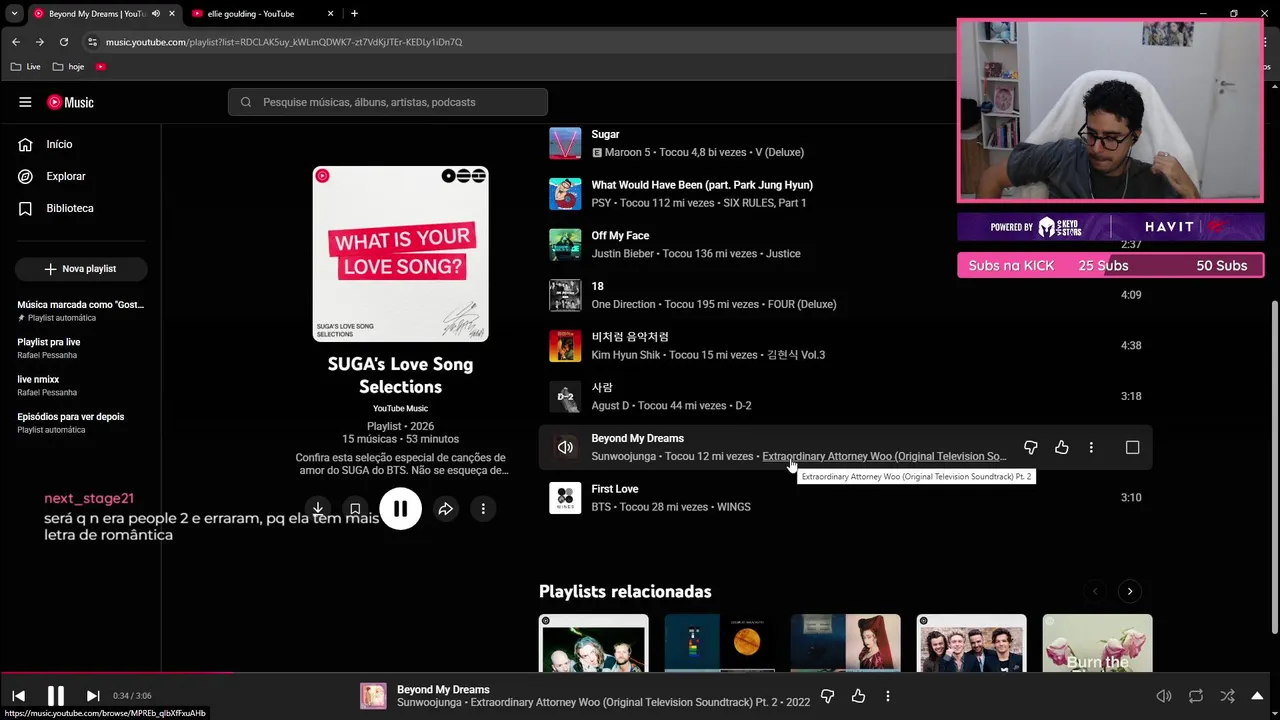The image size is (1280, 720).
Task: Download the playlist with arrow icon
Action: click(317, 508)
